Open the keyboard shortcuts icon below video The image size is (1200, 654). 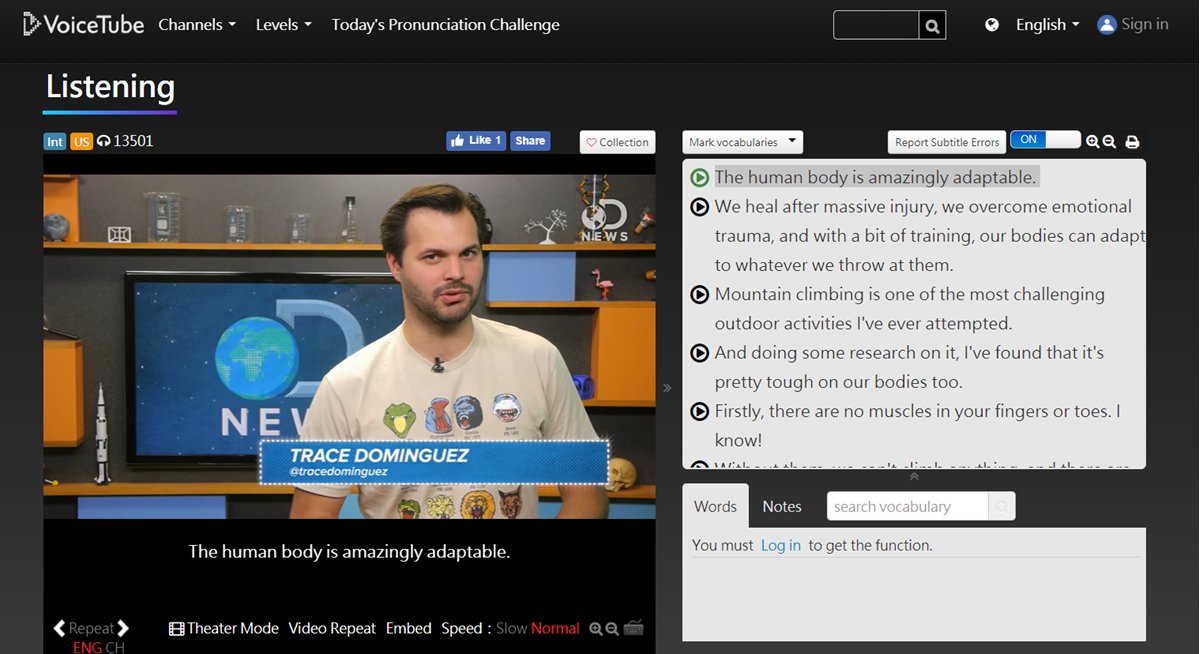[633, 628]
